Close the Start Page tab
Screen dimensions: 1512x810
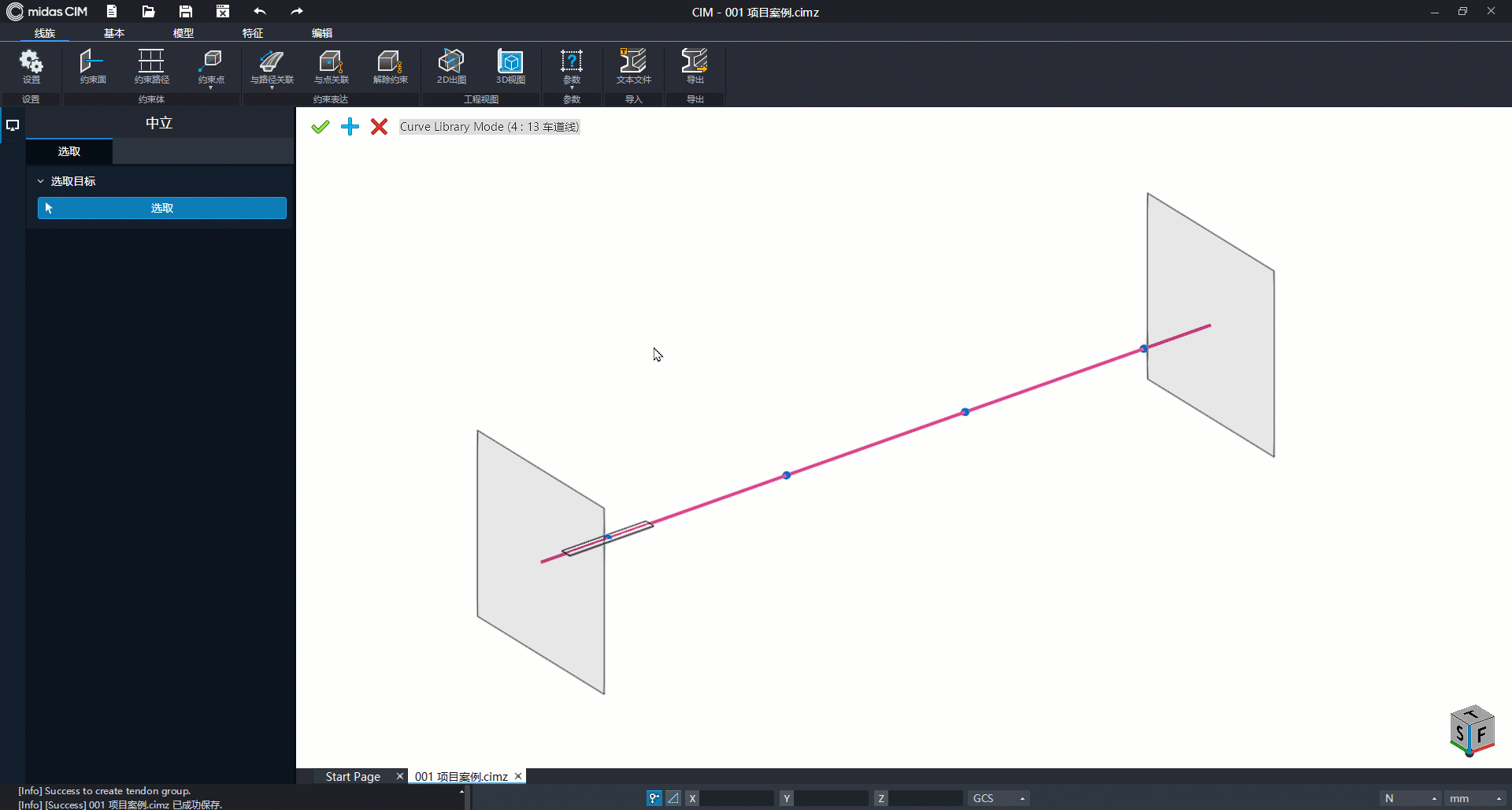[x=400, y=776]
